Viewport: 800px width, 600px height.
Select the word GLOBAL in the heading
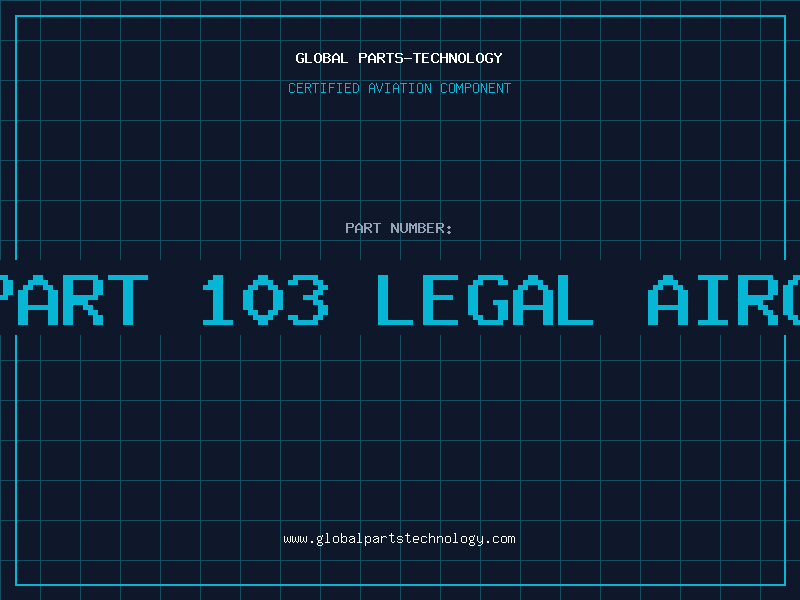[x=322, y=58]
